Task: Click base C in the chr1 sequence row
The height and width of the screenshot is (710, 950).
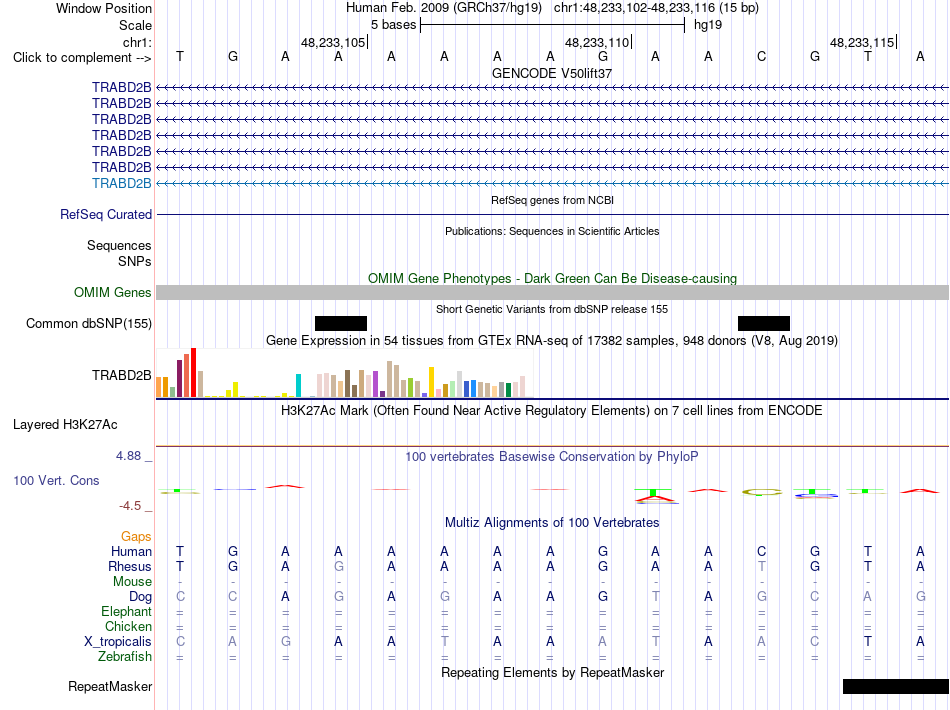Action: click(x=762, y=57)
